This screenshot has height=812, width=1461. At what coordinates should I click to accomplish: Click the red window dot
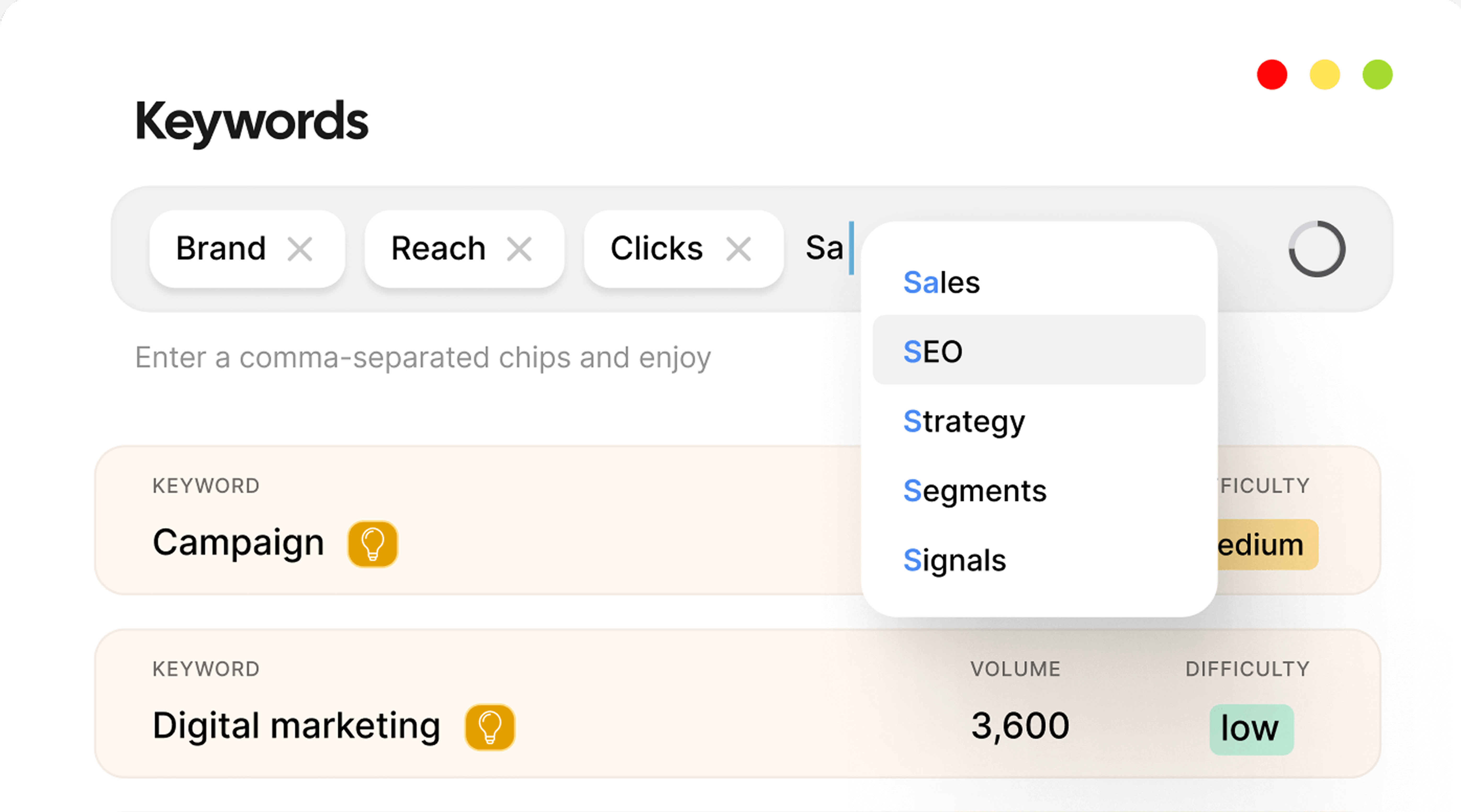pos(1272,74)
